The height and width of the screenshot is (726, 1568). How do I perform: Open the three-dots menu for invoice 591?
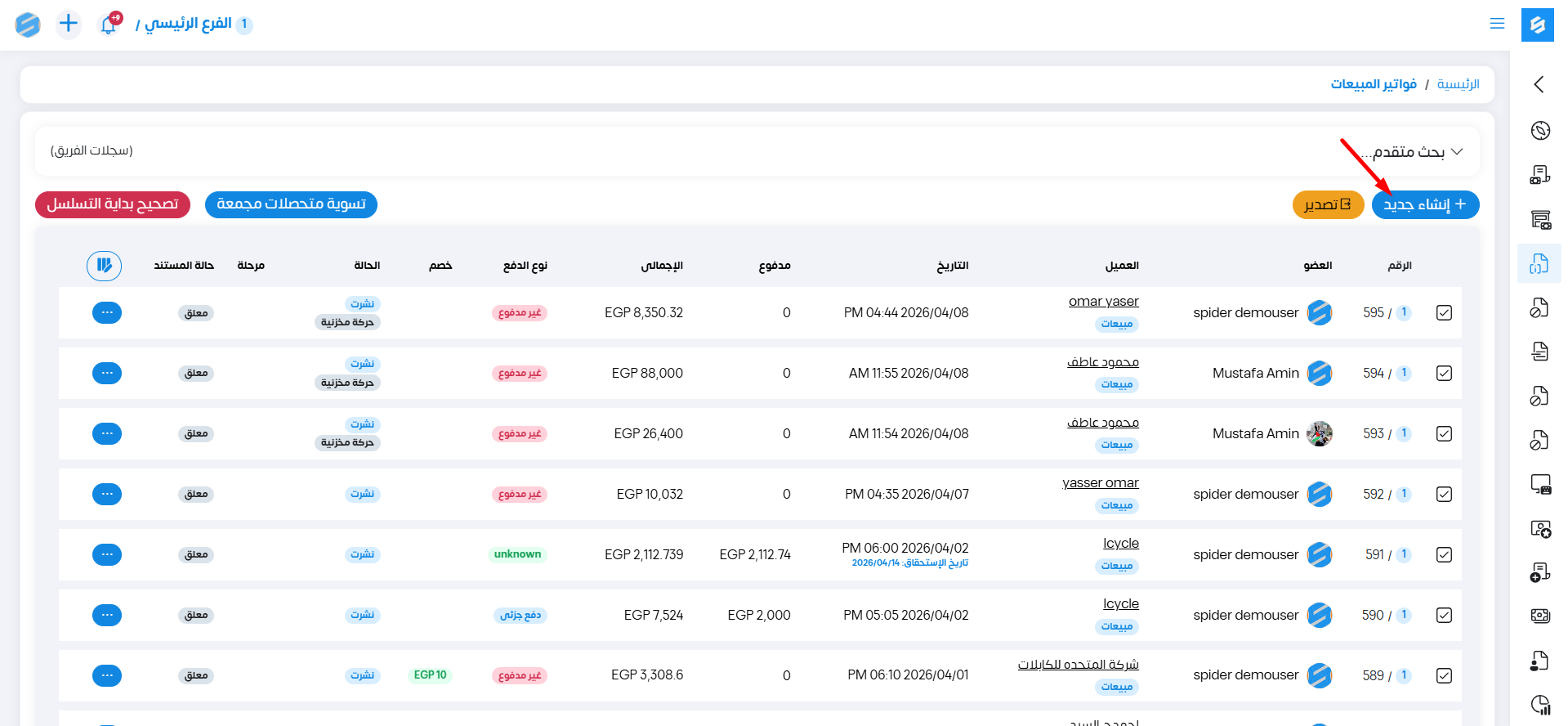click(107, 555)
